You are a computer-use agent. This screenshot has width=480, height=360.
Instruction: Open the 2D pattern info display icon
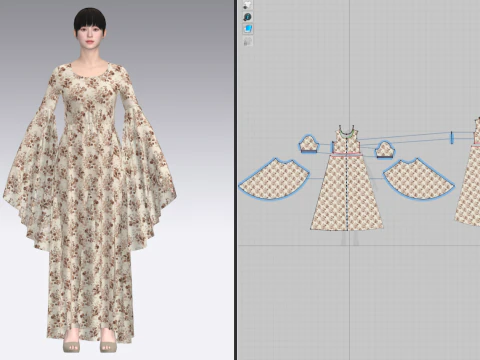pos(247,17)
